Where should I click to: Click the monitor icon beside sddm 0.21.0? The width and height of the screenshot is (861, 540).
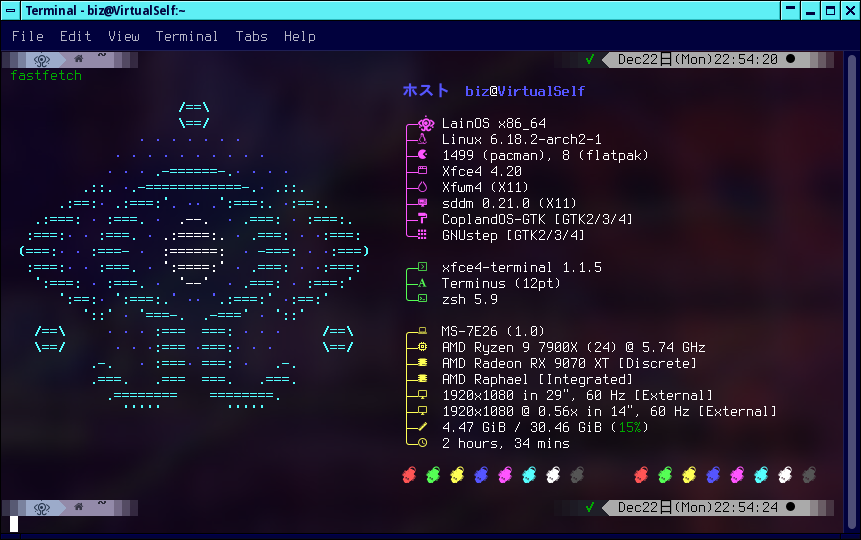pyautogui.click(x=422, y=203)
